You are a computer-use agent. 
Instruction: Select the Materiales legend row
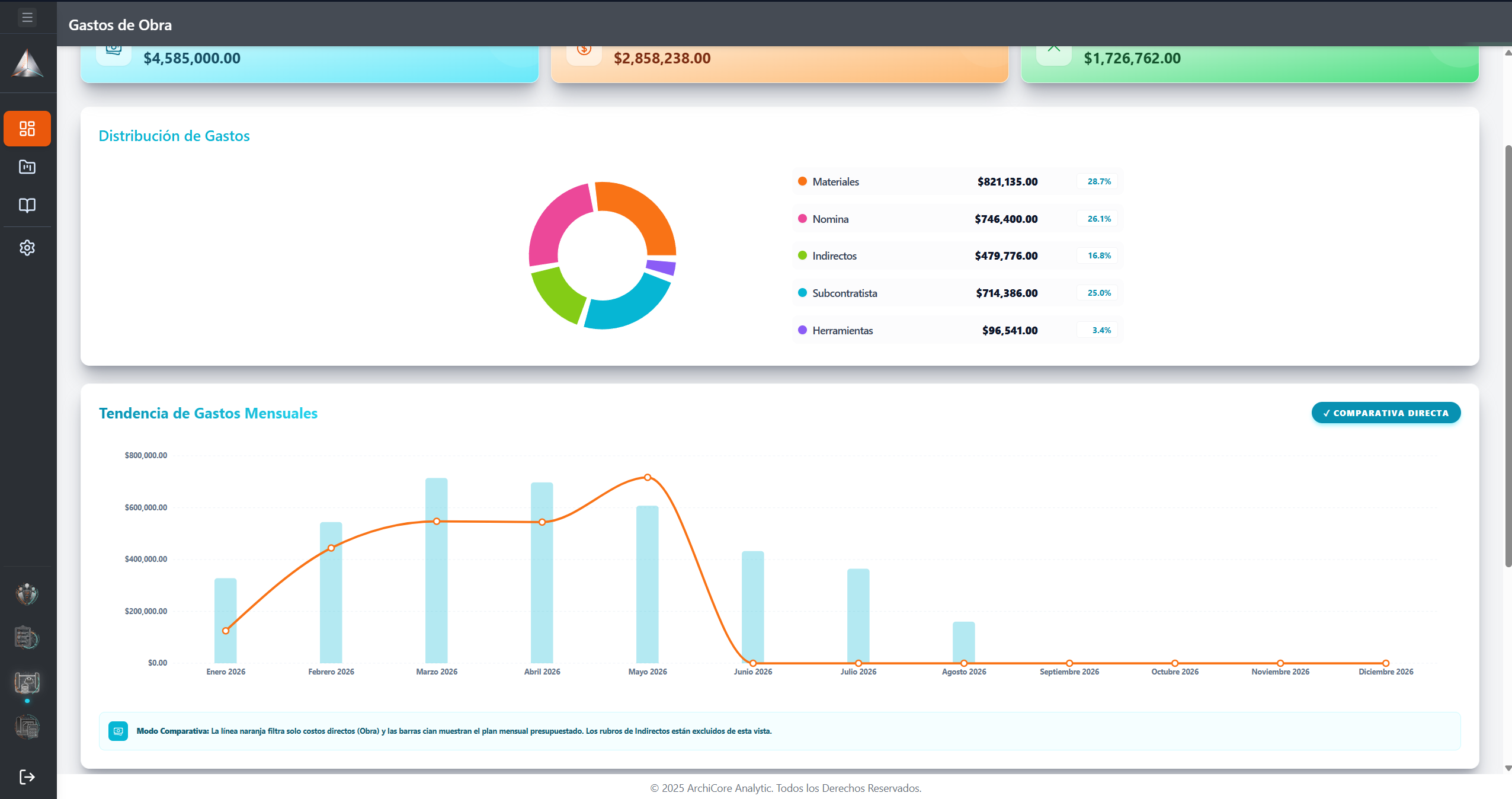(957, 182)
